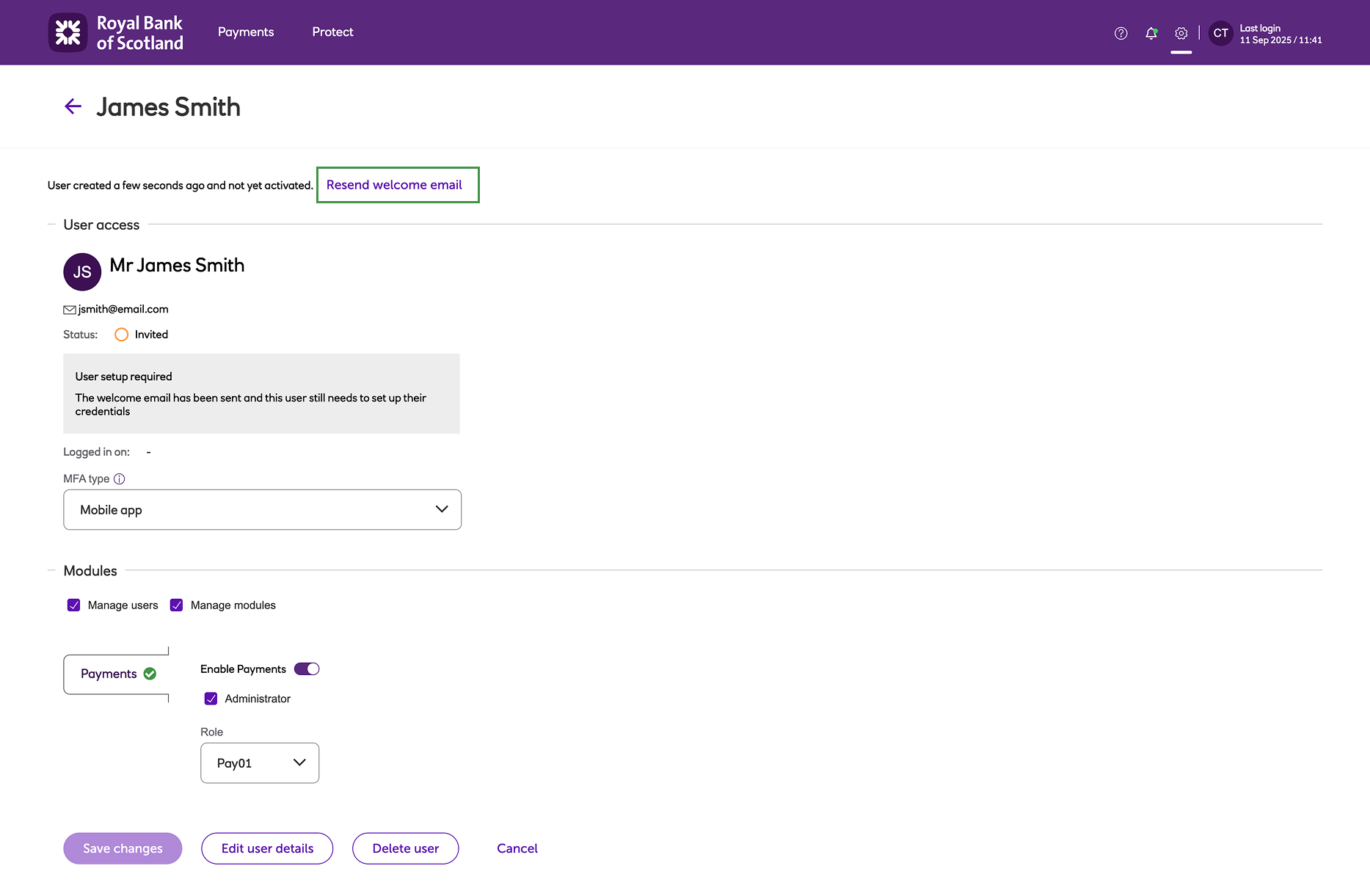Click the Save changes button
The height and width of the screenshot is (896, 1370).
123,848
